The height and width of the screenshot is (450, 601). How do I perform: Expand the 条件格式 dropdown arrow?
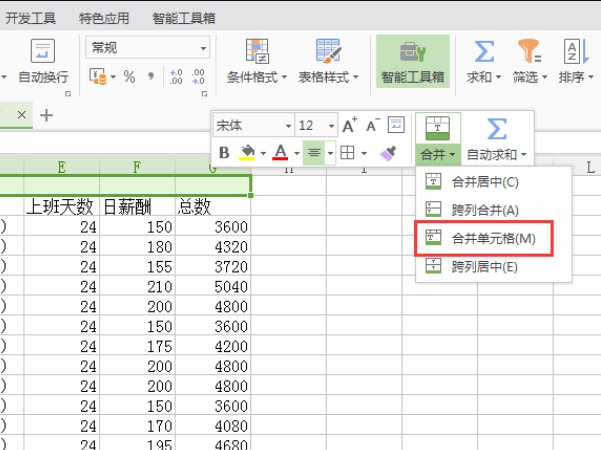284,77
